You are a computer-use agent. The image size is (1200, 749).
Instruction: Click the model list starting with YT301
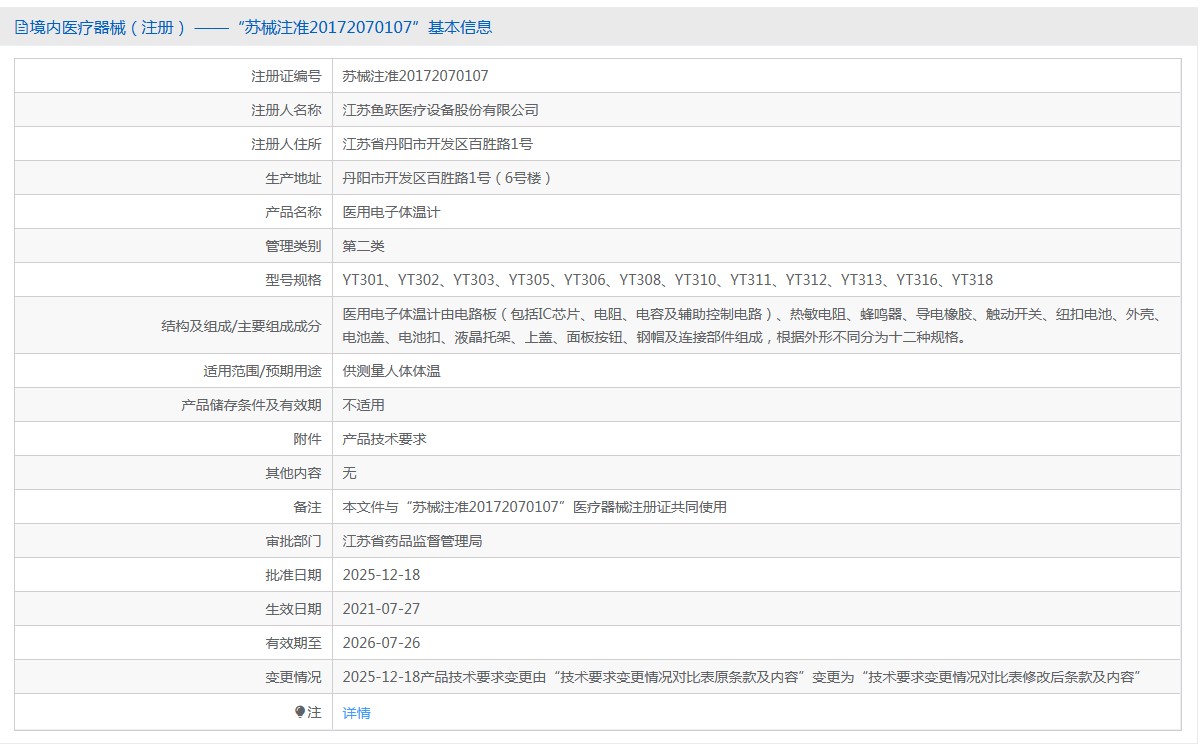[667, 280]
